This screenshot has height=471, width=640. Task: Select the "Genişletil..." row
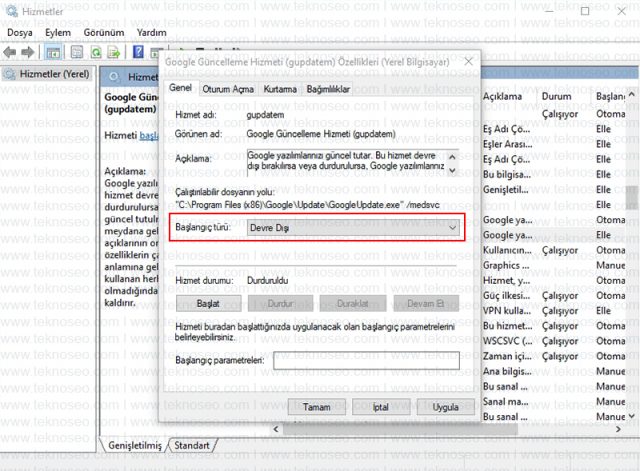click(x=554, y=189)
